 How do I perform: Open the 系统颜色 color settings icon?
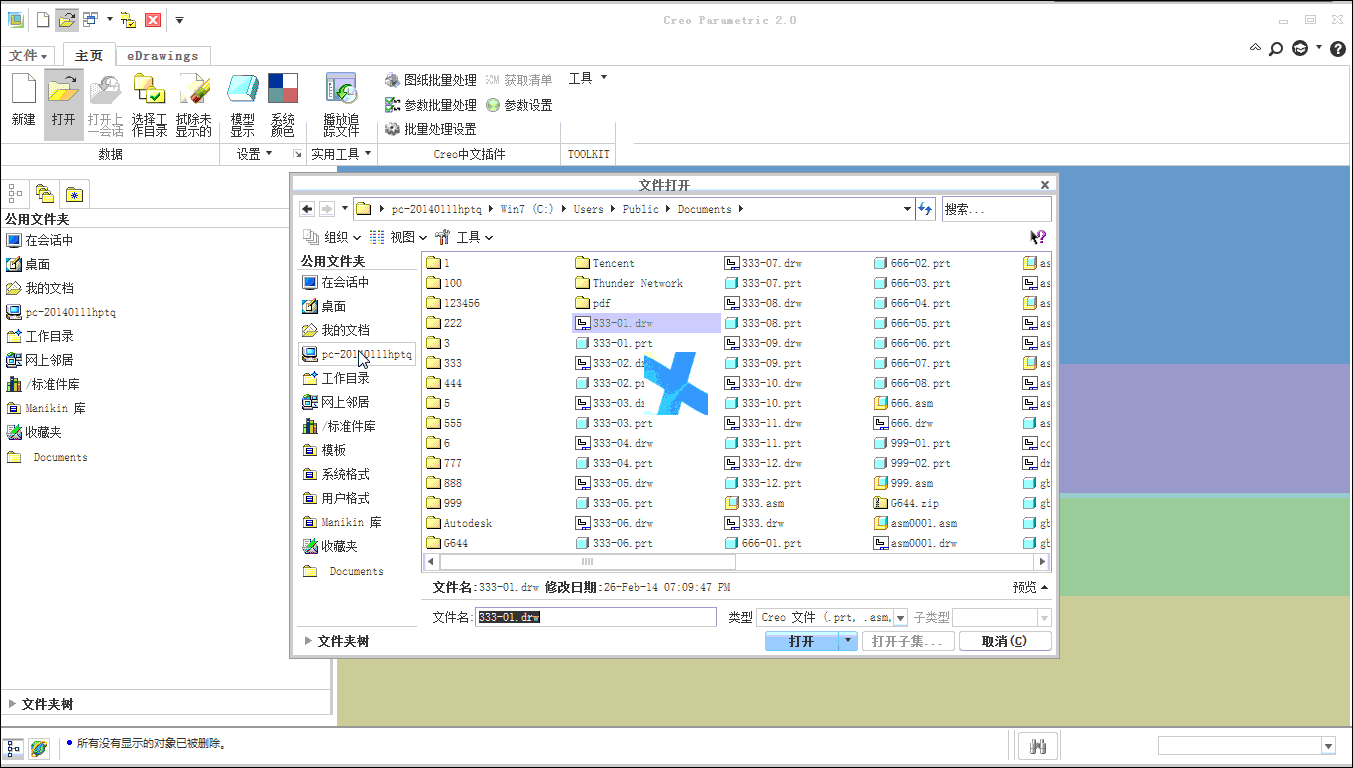tap(283, 104)
